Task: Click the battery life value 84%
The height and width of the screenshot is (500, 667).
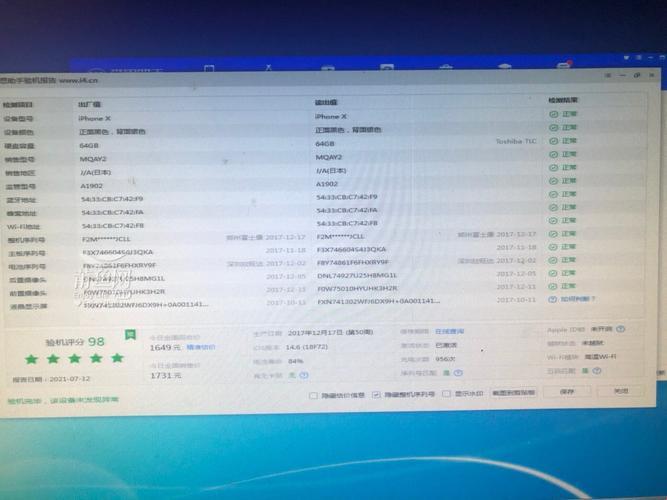Action: [295, 361]
